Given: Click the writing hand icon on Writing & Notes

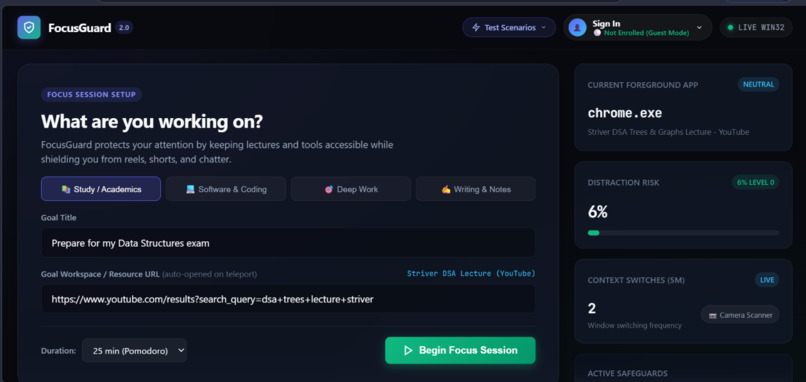Looking at the screenshot, I should (x=446, y=189).
